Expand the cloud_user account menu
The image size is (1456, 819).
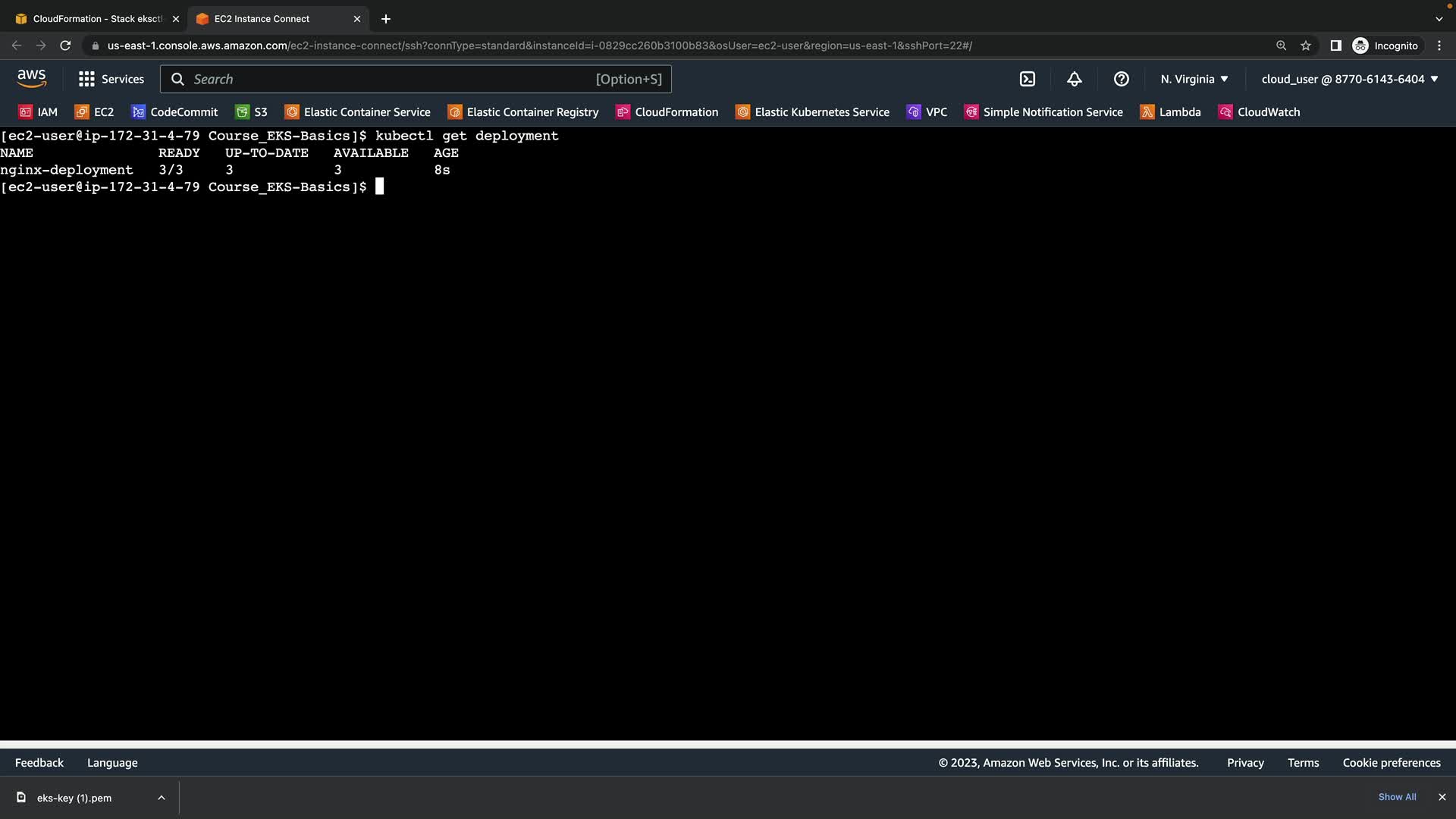coord(1350,79)
